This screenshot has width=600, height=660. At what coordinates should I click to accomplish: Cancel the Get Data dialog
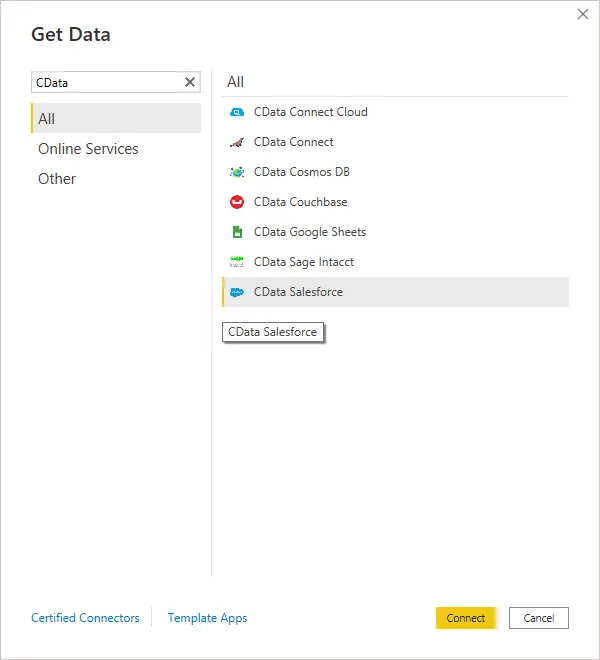pos(538,618)
